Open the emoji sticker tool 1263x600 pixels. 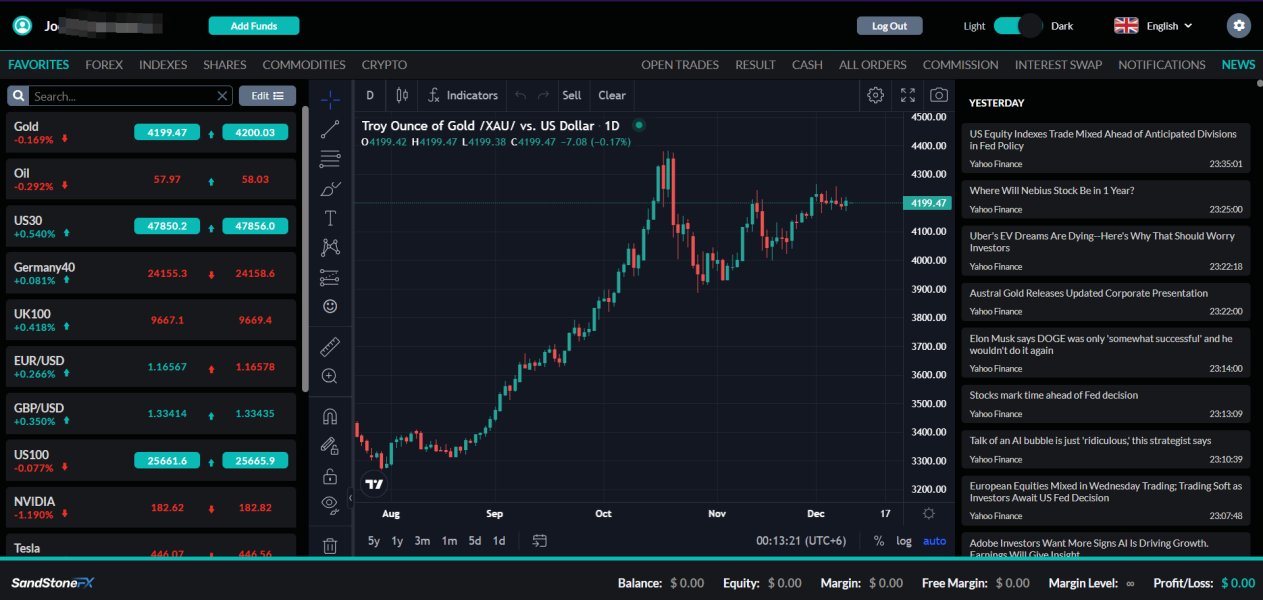330,306
